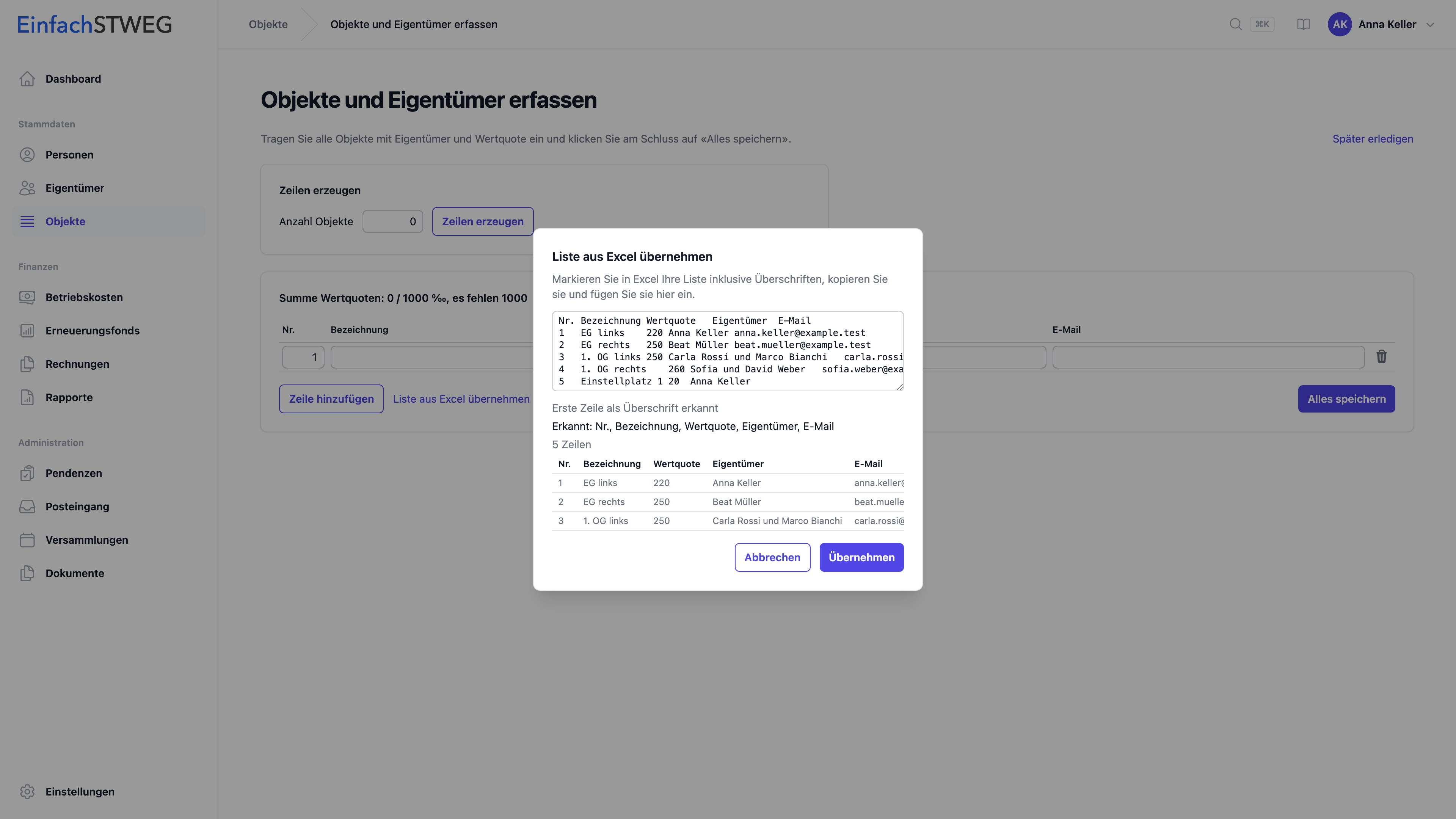The width and height of the screenshot is (1456, 819).
Task: Click the Übernehmen button
Action: [x=861, y=557]
